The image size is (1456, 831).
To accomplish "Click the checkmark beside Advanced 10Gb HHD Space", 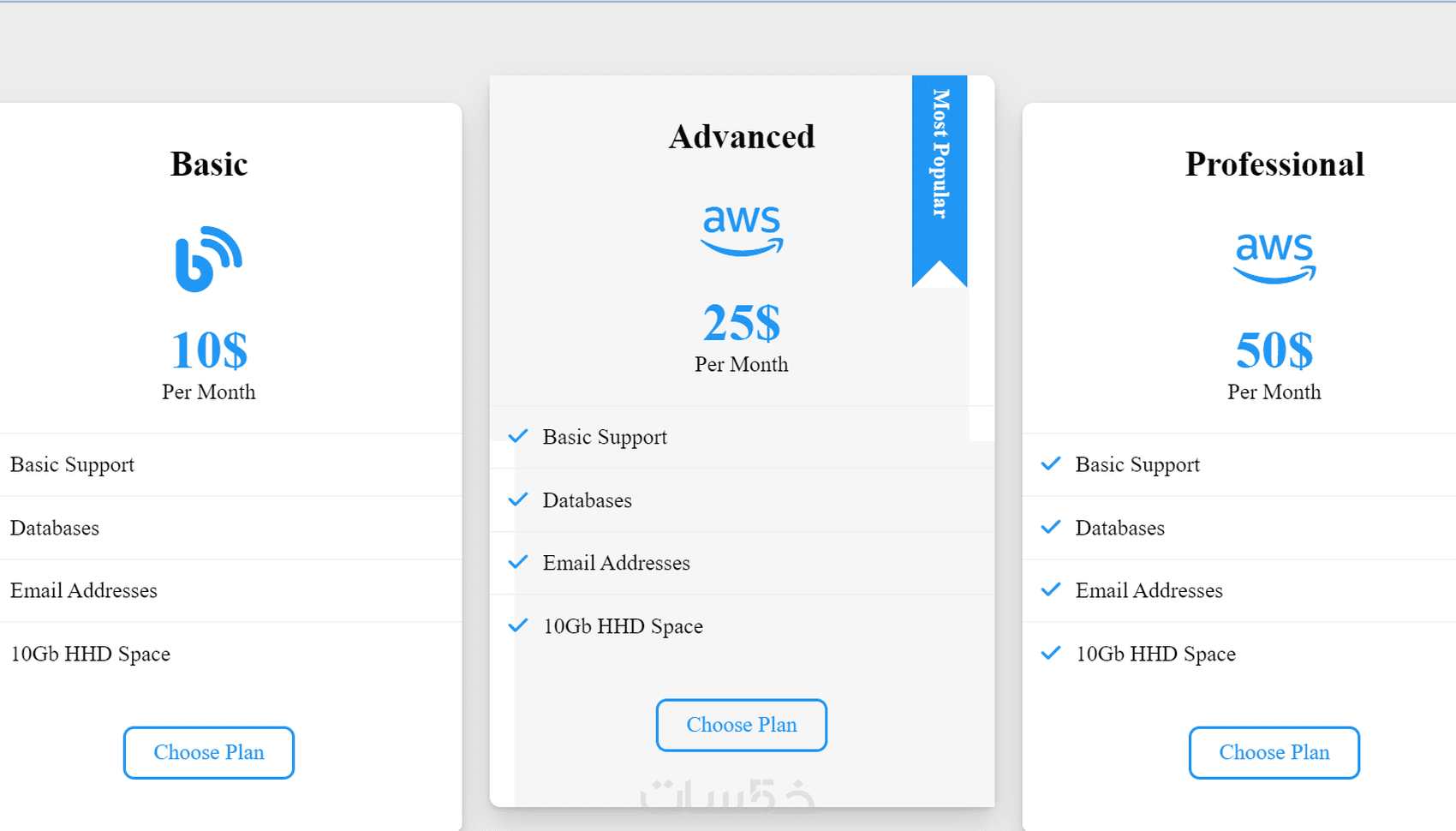I will pos(518,625).
